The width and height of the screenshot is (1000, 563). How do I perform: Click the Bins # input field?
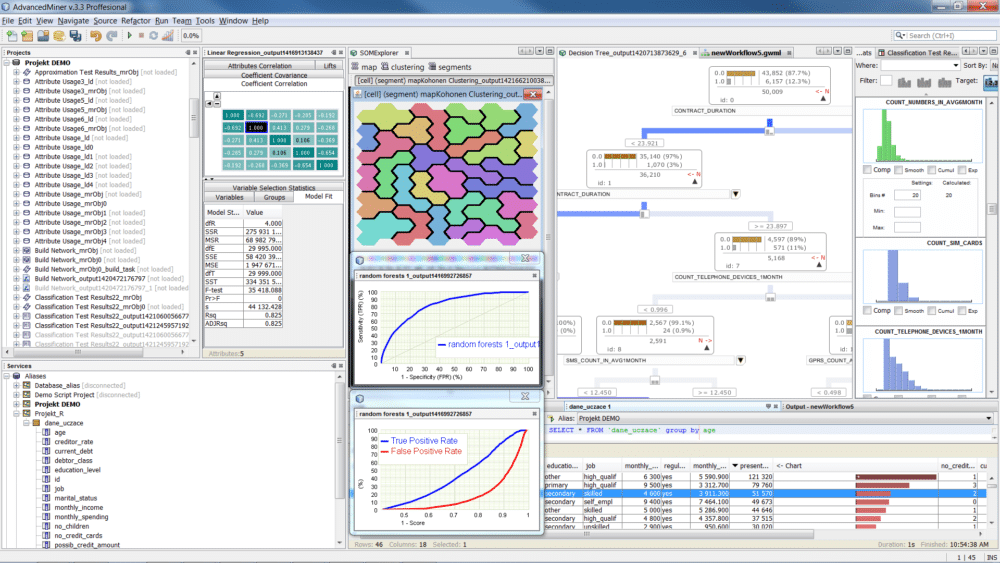[906, 196]
